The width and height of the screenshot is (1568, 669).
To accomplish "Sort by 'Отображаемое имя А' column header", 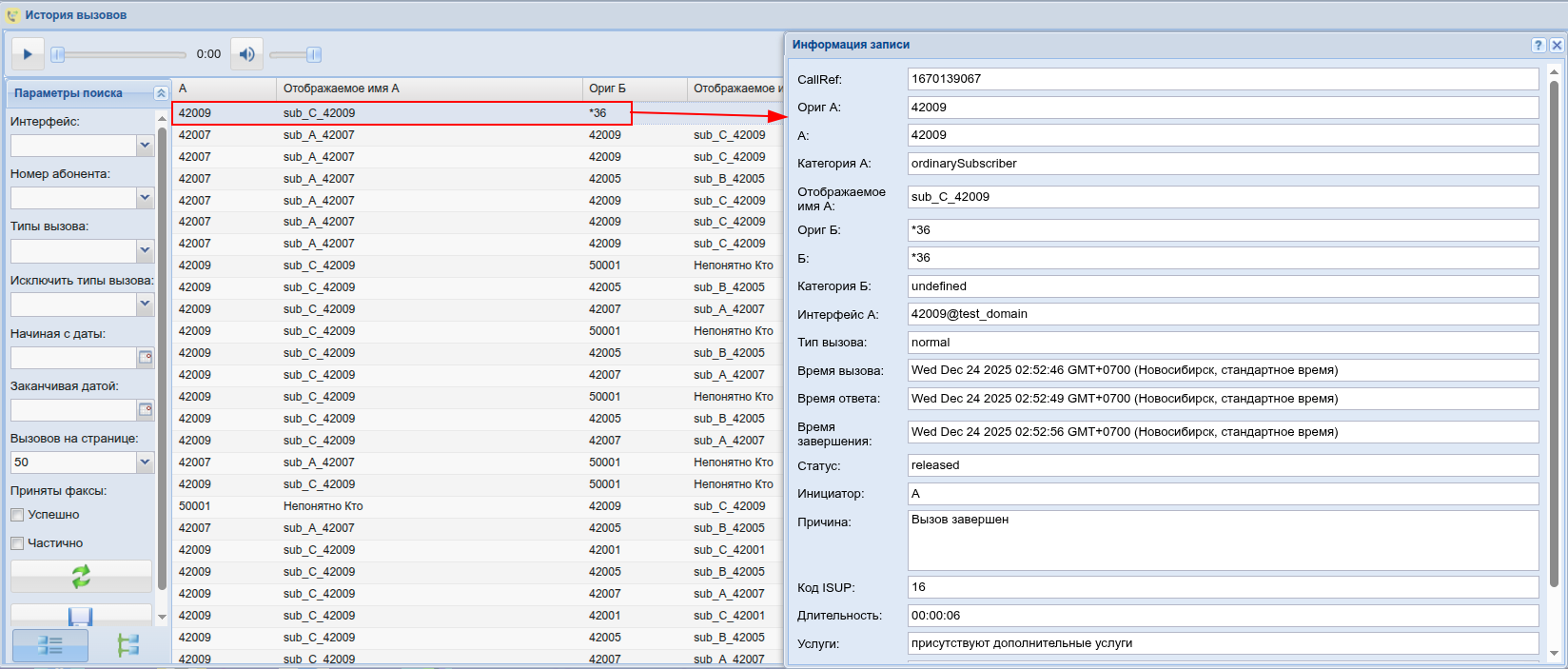I will [428, 89].
